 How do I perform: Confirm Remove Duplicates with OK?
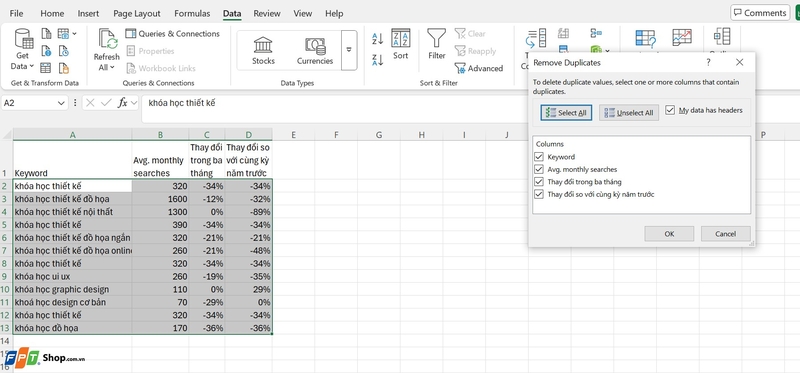669,234
